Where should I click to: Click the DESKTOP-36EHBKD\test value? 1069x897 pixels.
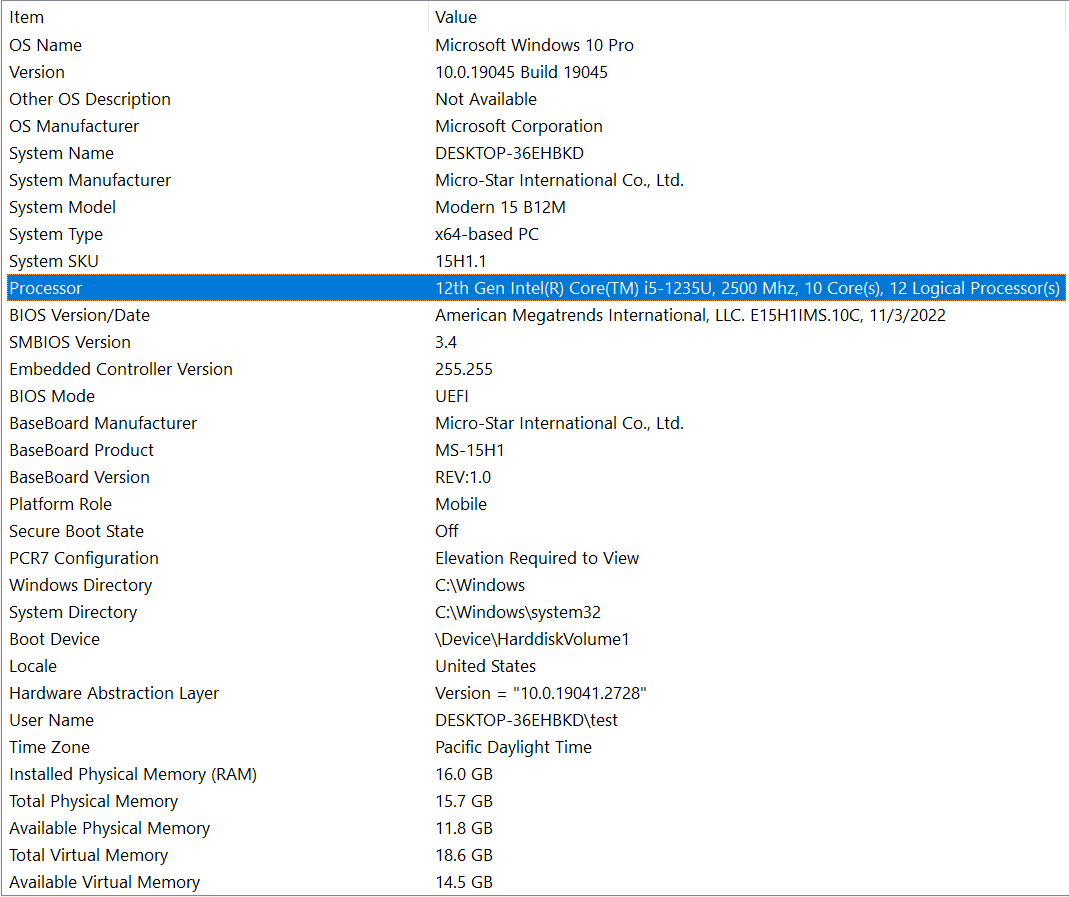[526, 720]
